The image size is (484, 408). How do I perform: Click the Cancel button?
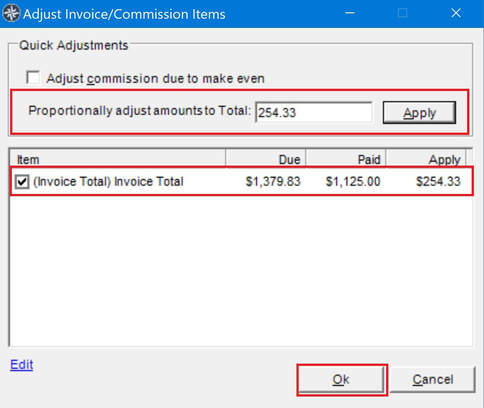tap(433, 379)
